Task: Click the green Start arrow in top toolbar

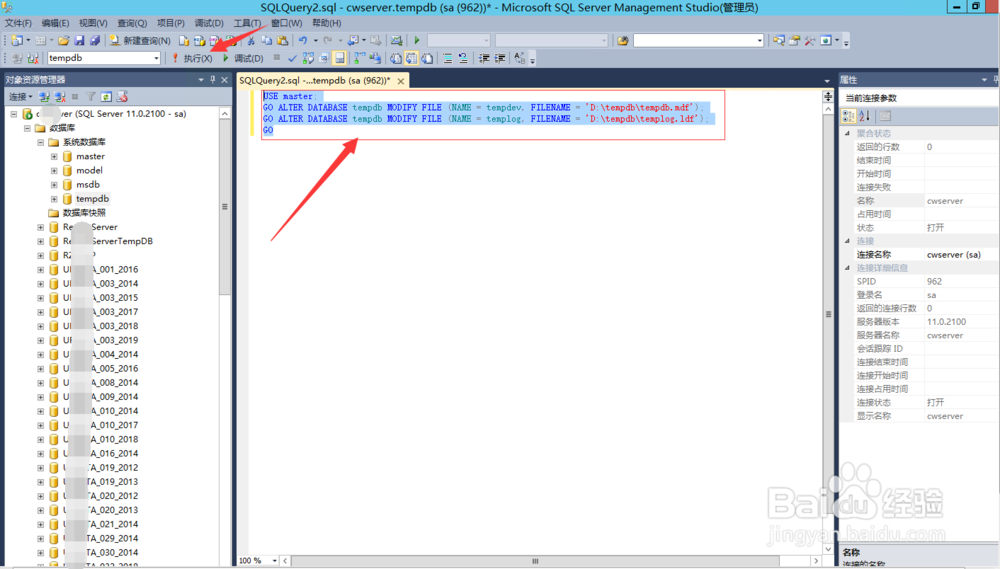Action: [417, 40]
